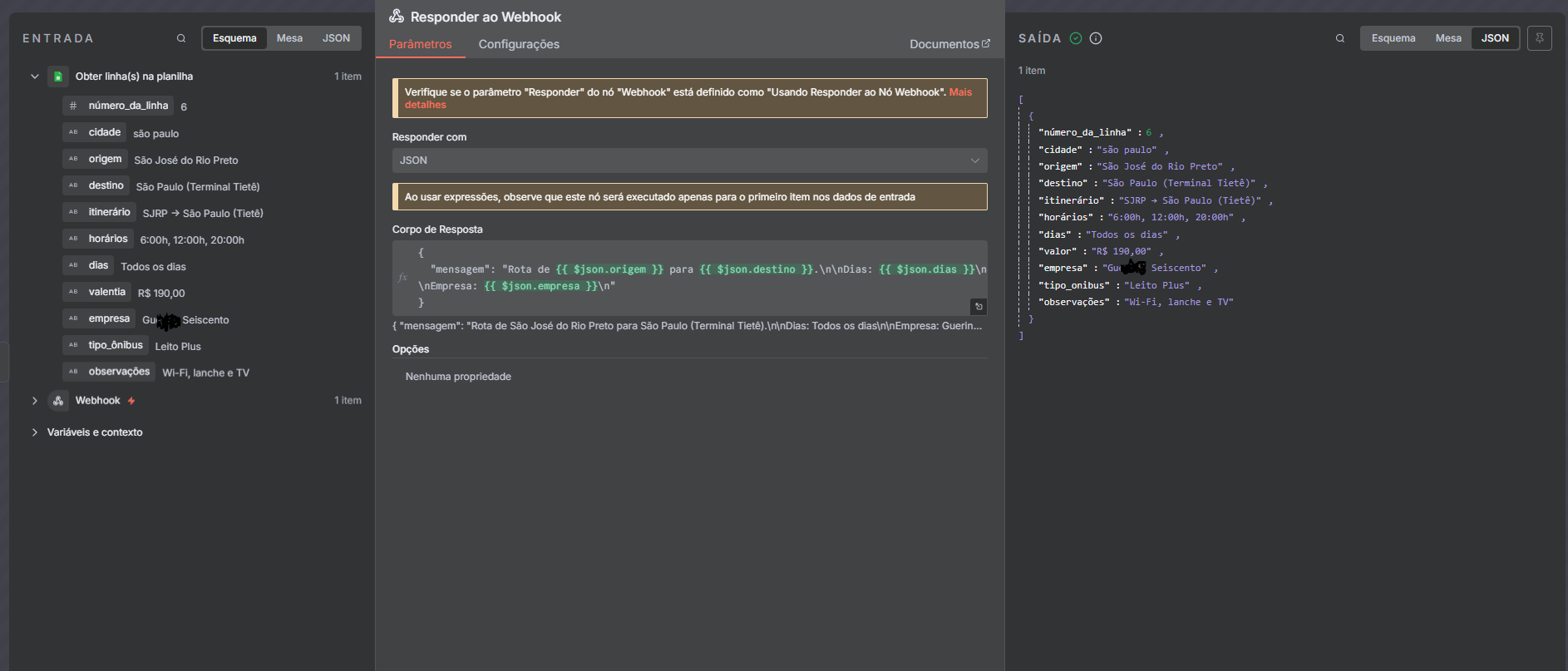Switch input view to Mesa
The height and width of the screenshot is (671, 1568).
tap(289, 38)
